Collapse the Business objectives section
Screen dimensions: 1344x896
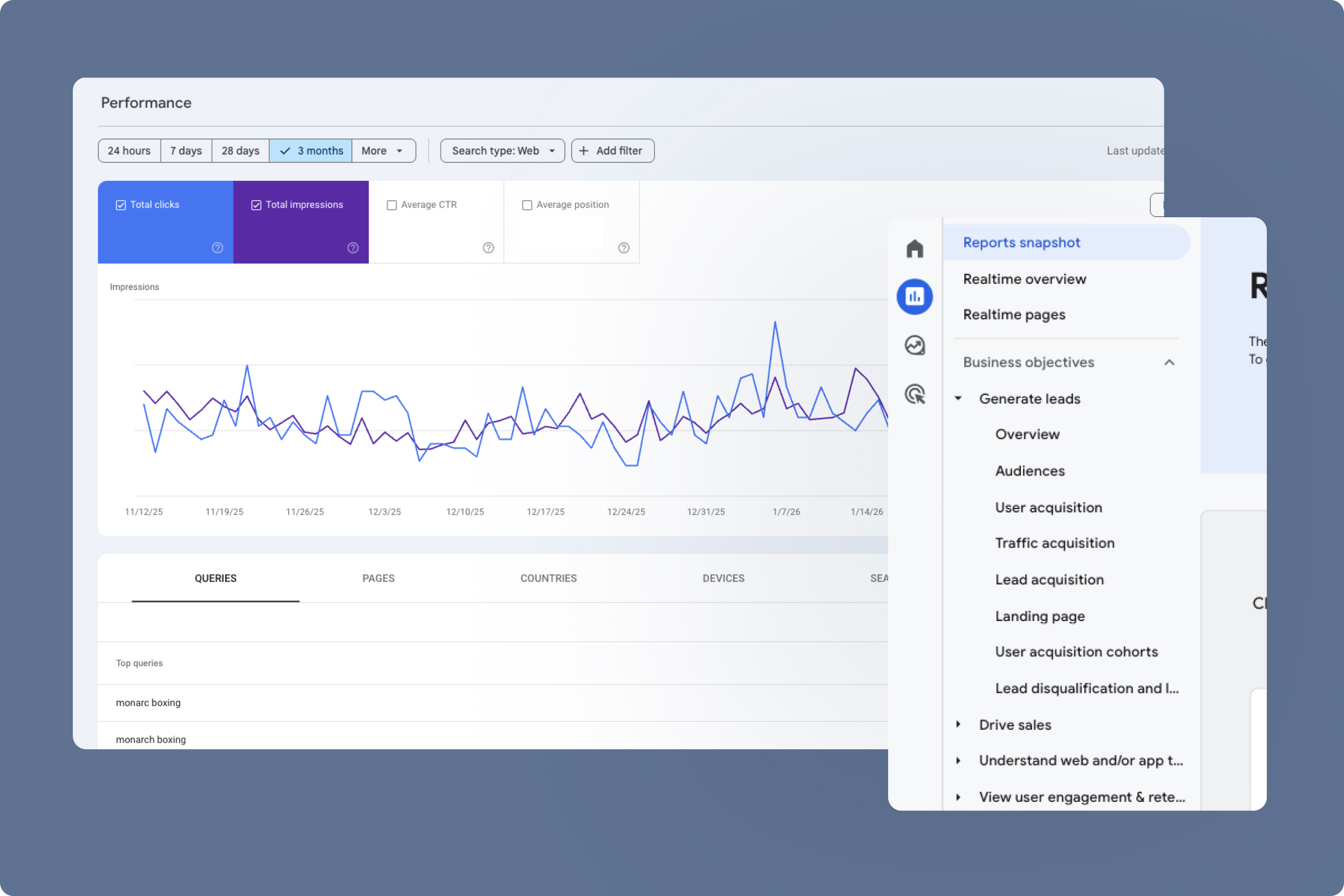pos(1169,362)
